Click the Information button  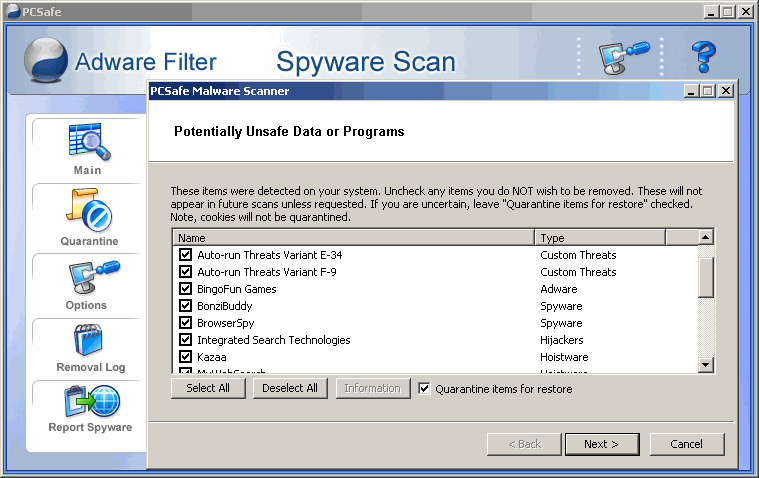coord(373,388)
